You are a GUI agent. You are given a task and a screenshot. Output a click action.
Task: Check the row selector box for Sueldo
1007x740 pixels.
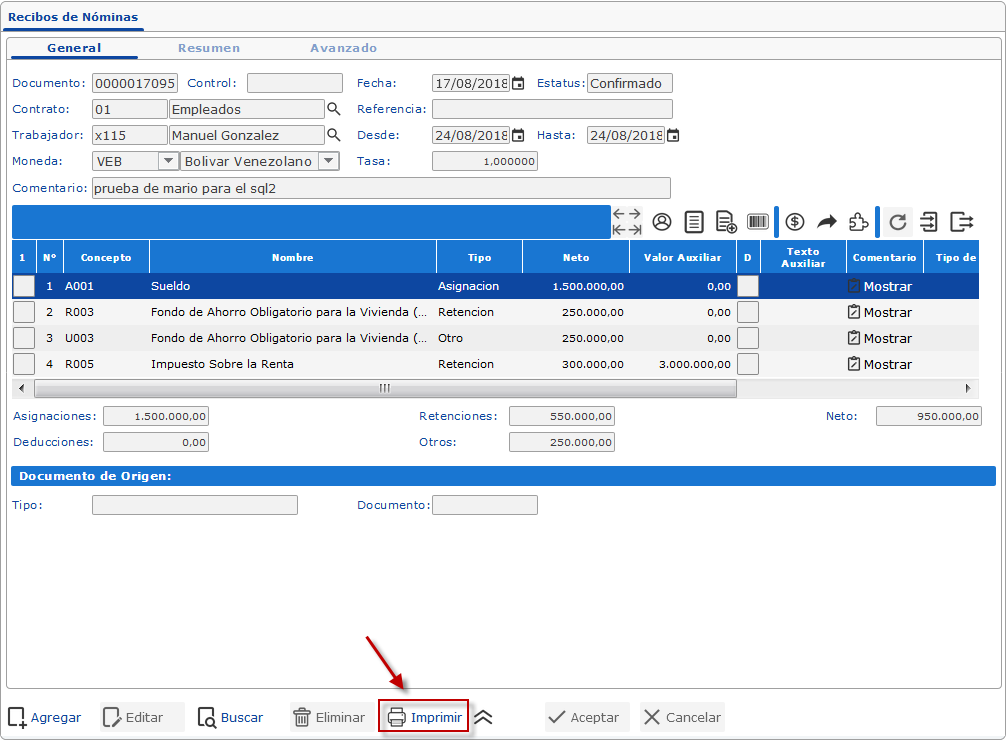click(x=23, y=286)
